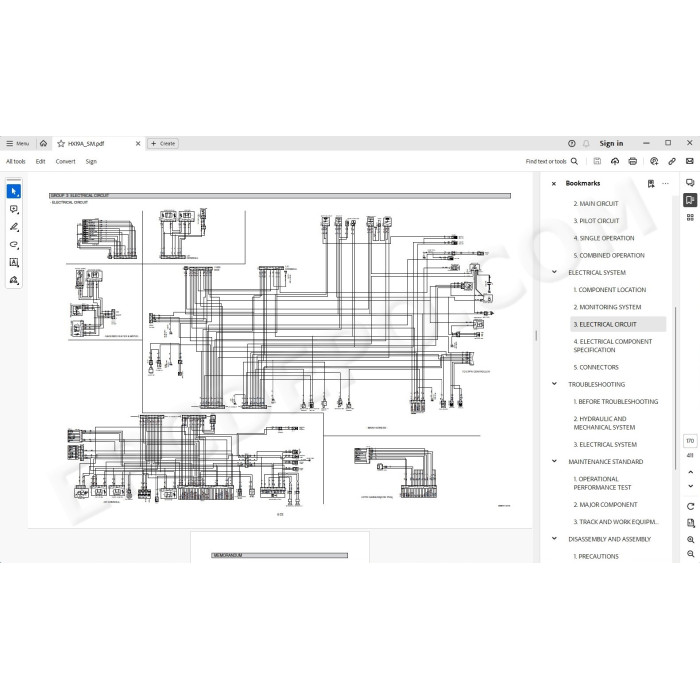The height and width of the screenshot is (700, 700).
Task: Go to the Home icon
Action: [43, 143]
